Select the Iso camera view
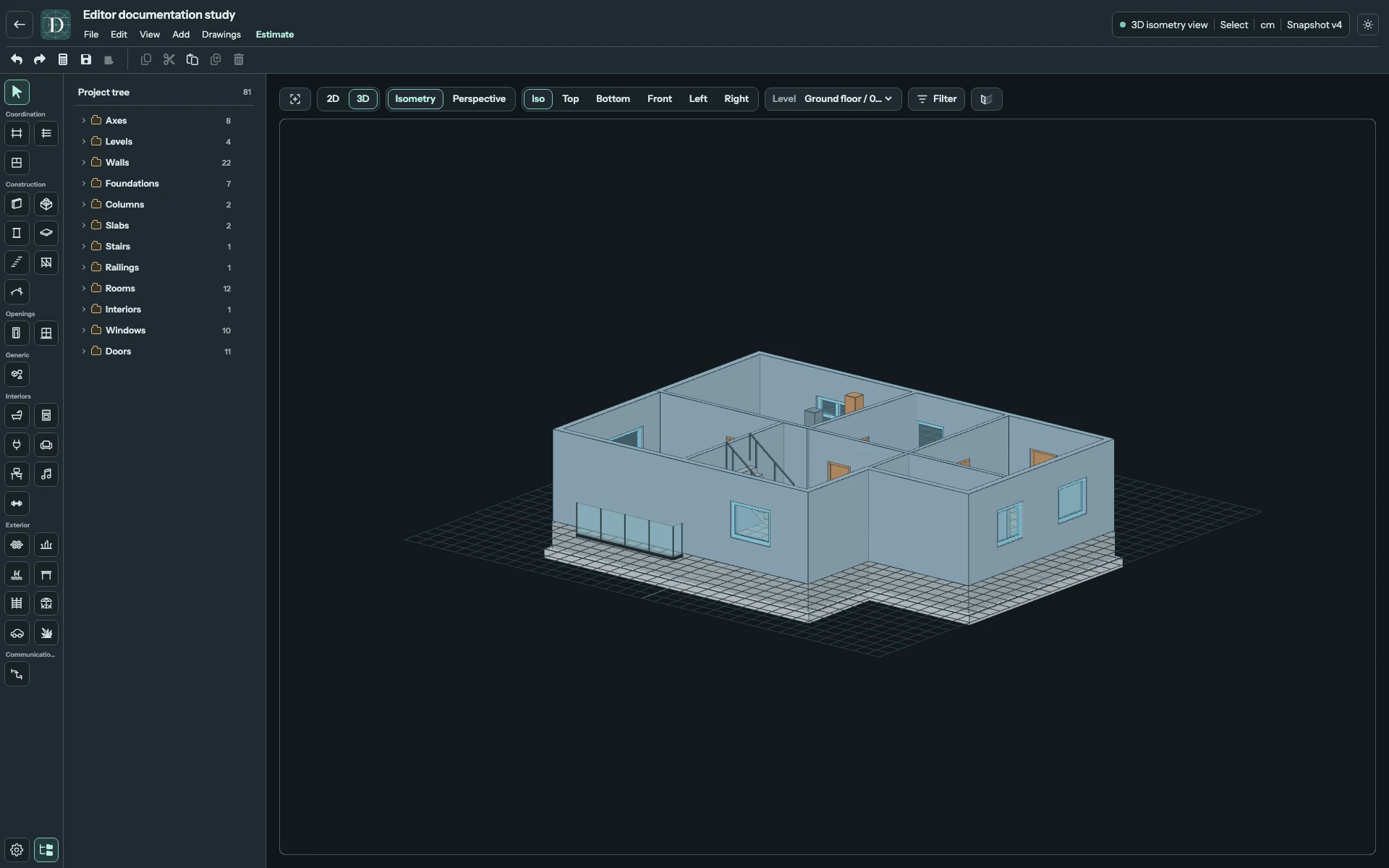 tap(538, 99)
